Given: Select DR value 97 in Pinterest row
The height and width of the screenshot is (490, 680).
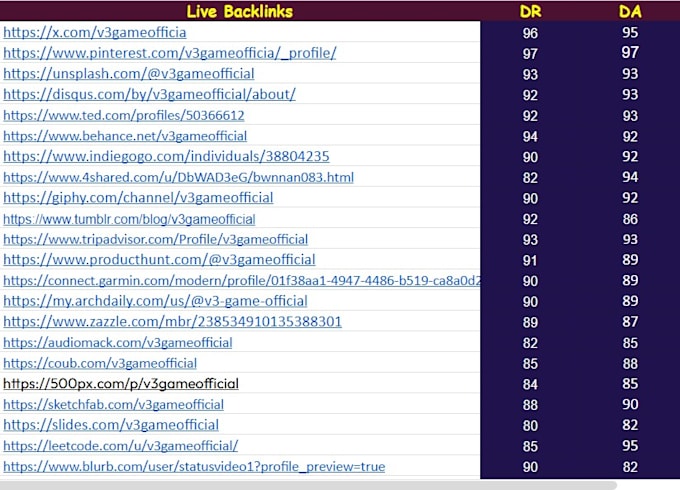Looking at the screenshot, I should pos(530,54).
